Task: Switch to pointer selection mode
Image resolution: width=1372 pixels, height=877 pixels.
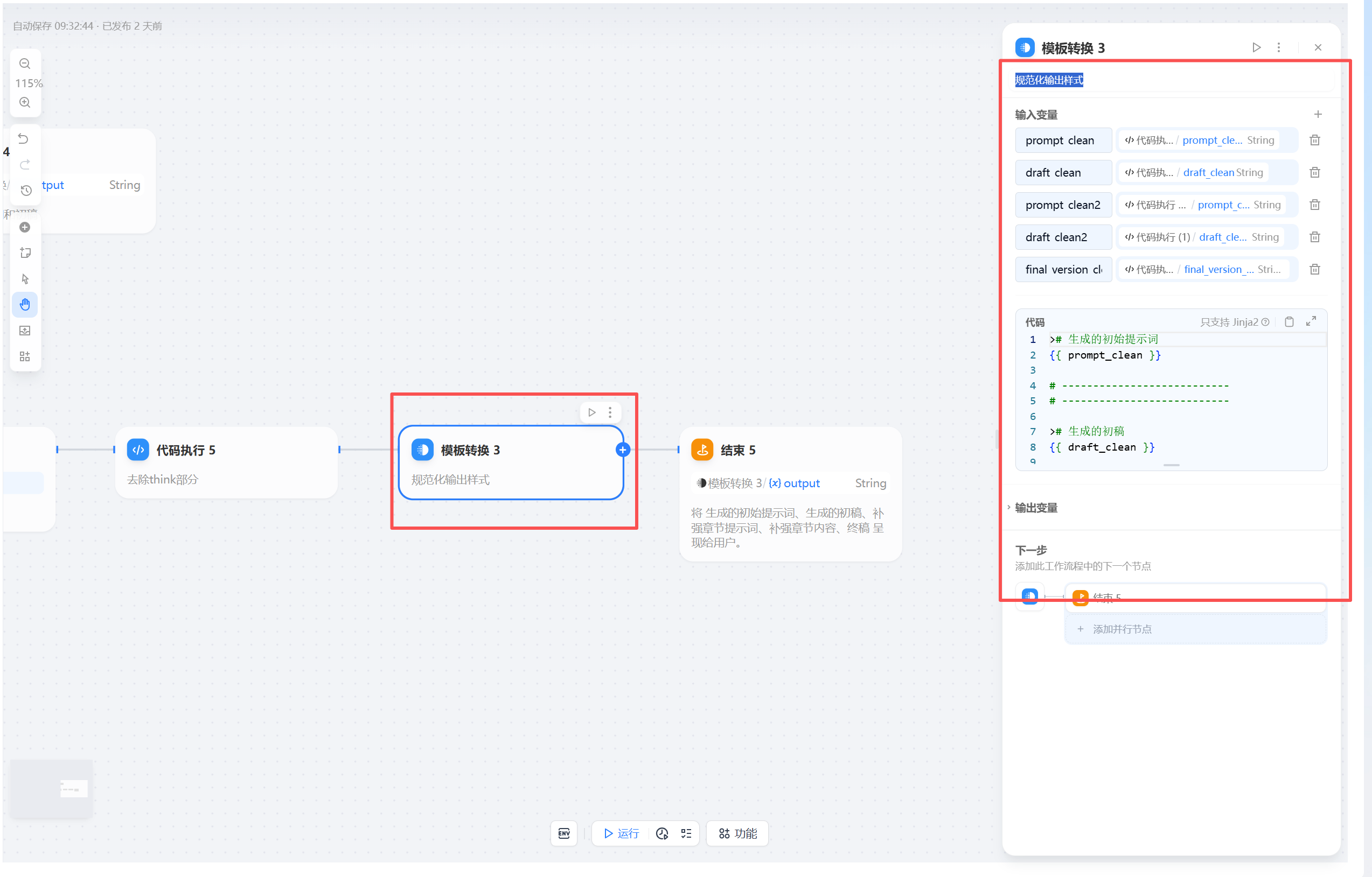Action: [24, 279]
